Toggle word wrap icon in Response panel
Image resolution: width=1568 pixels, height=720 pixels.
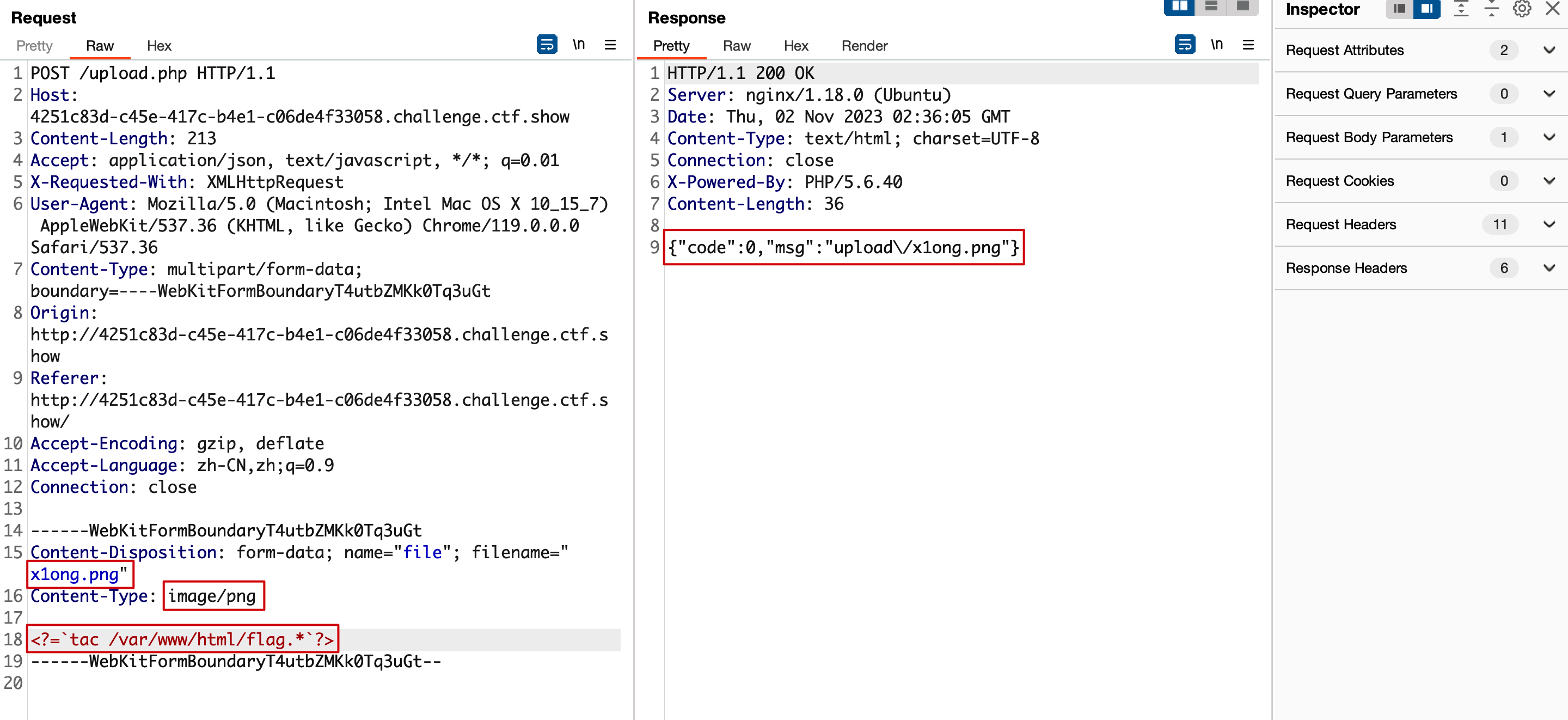tap(1185, 45)
